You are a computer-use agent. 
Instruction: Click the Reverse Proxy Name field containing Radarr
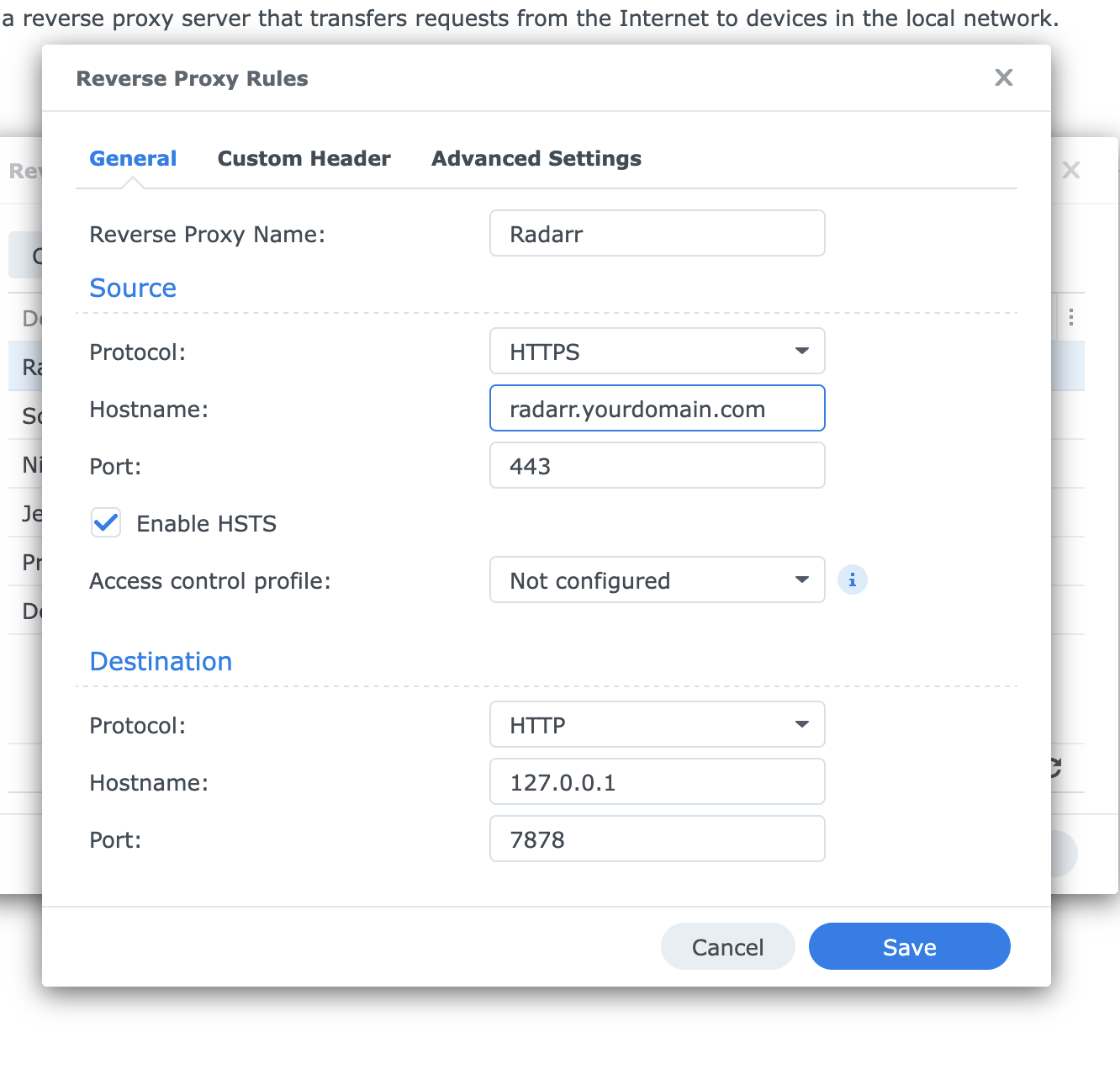point(657,233)
